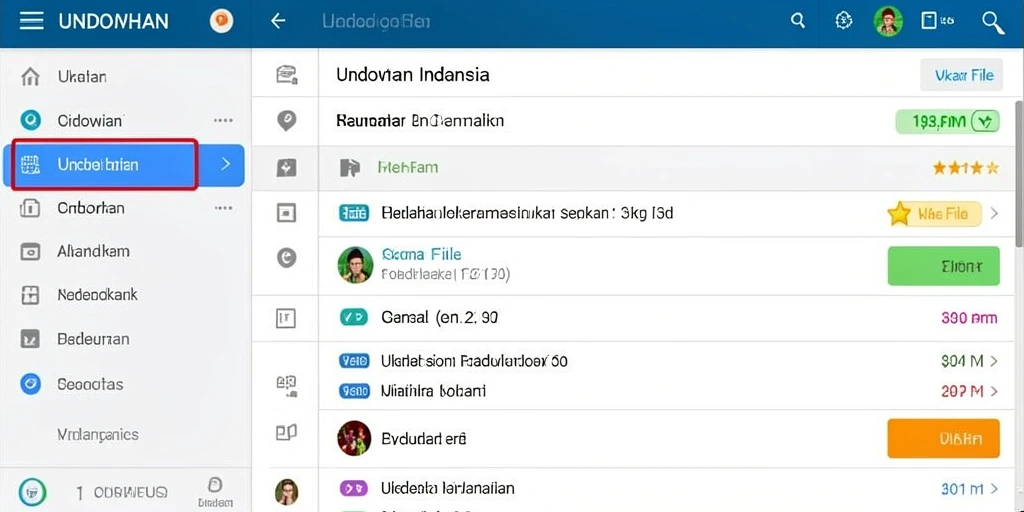Open more options dots for Cnborkan
The height and width of the screenshot is (512, 1024).
click(223, 208)
